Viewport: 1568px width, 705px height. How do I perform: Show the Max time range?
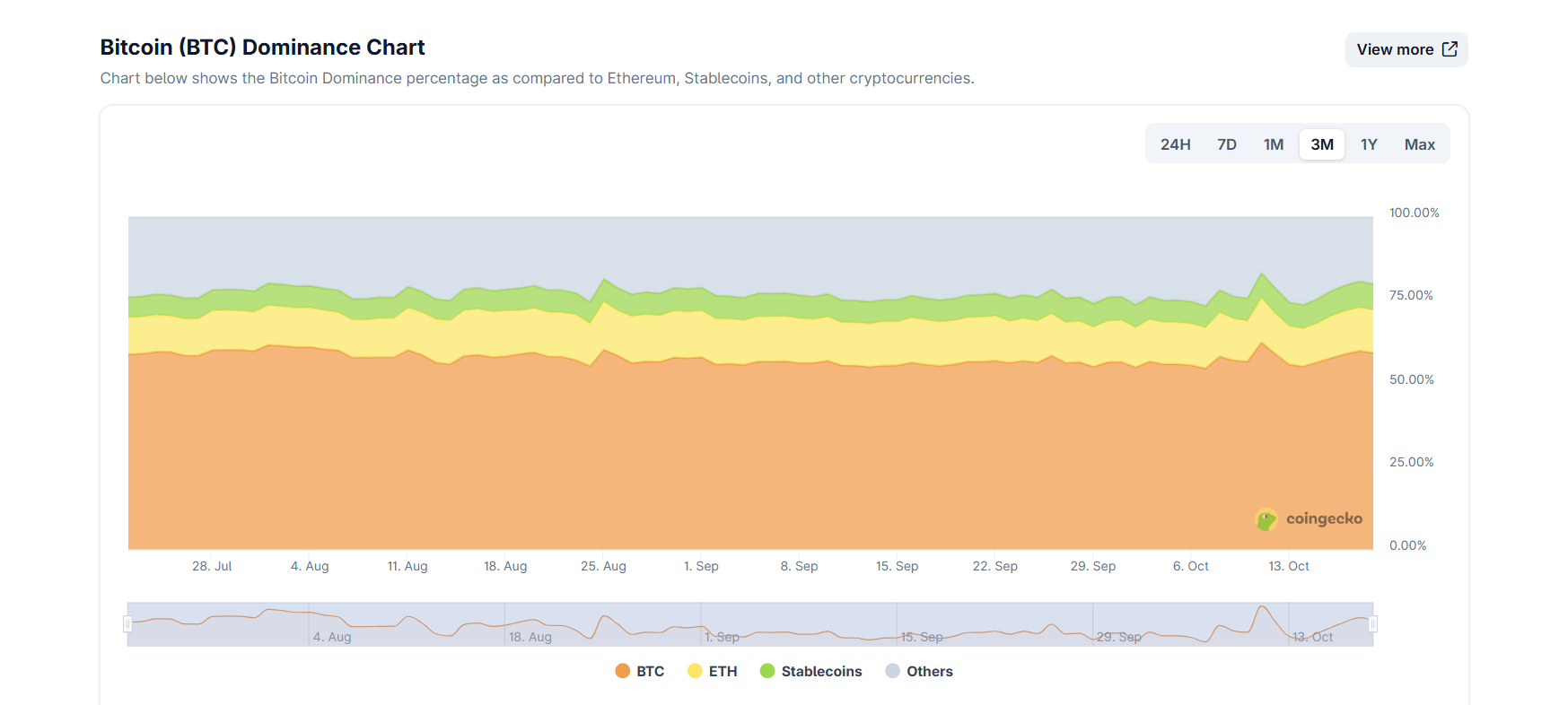coord(1419,144)
